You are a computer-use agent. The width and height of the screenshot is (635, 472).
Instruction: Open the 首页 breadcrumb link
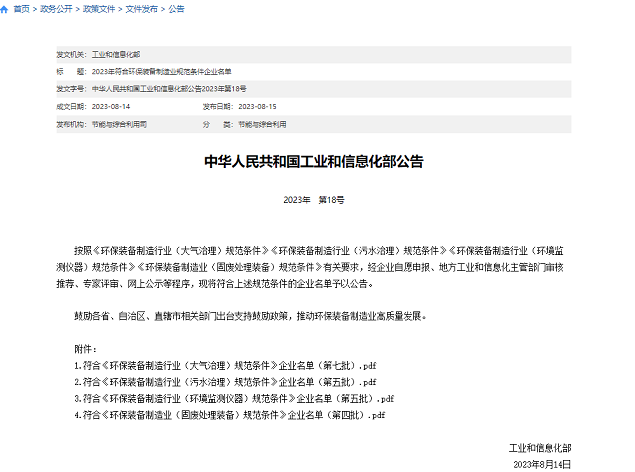[21, 9]
